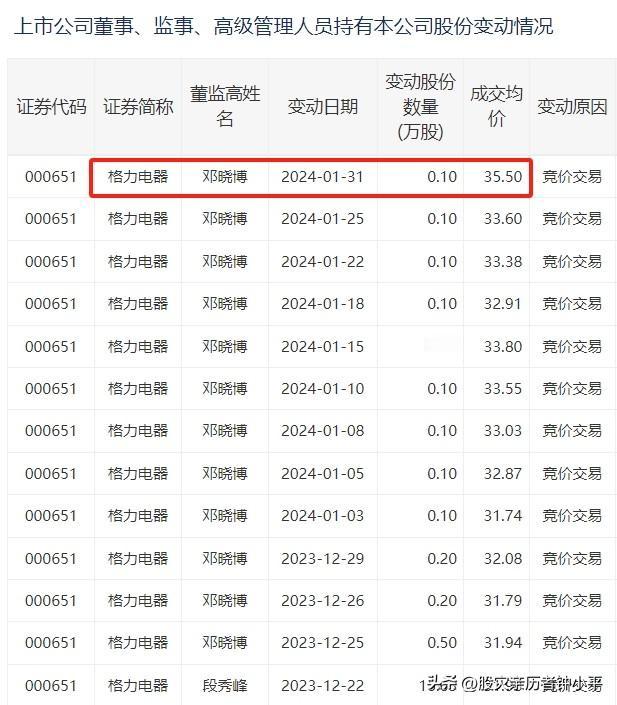The height and width of the screenshot is (705, 617).
Task: Click share quantity 0.20 in the 2023-12-26 row
Action: [x=442, y=601]
